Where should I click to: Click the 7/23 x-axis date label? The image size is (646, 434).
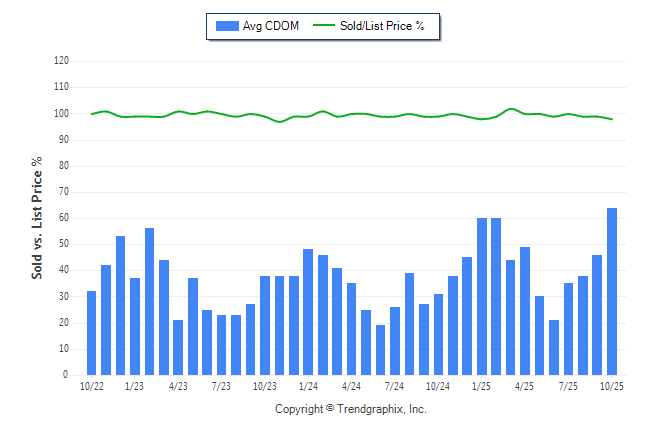pyautogui.click(x=221, y=386)
